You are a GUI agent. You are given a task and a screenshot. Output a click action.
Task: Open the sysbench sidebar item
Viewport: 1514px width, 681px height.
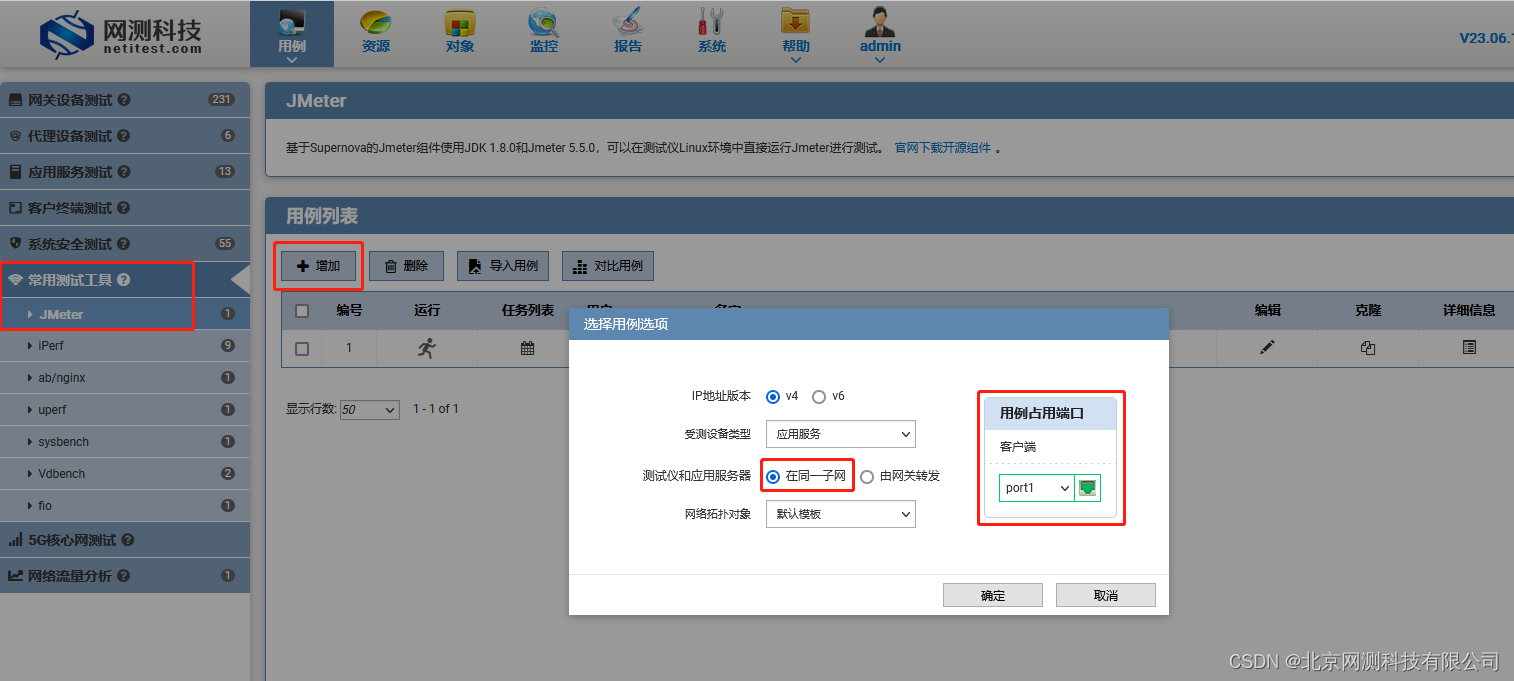[x=125, y=442]
